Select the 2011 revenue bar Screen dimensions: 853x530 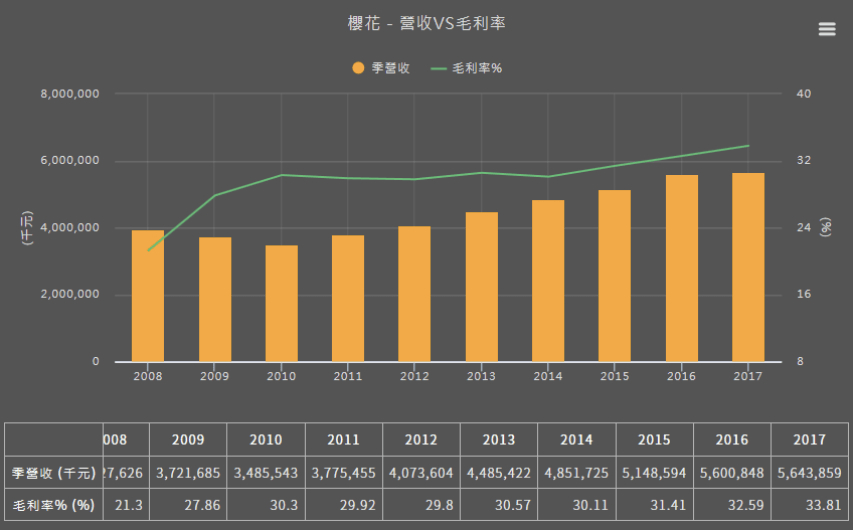pyautogui.click(x=348, y=299)
